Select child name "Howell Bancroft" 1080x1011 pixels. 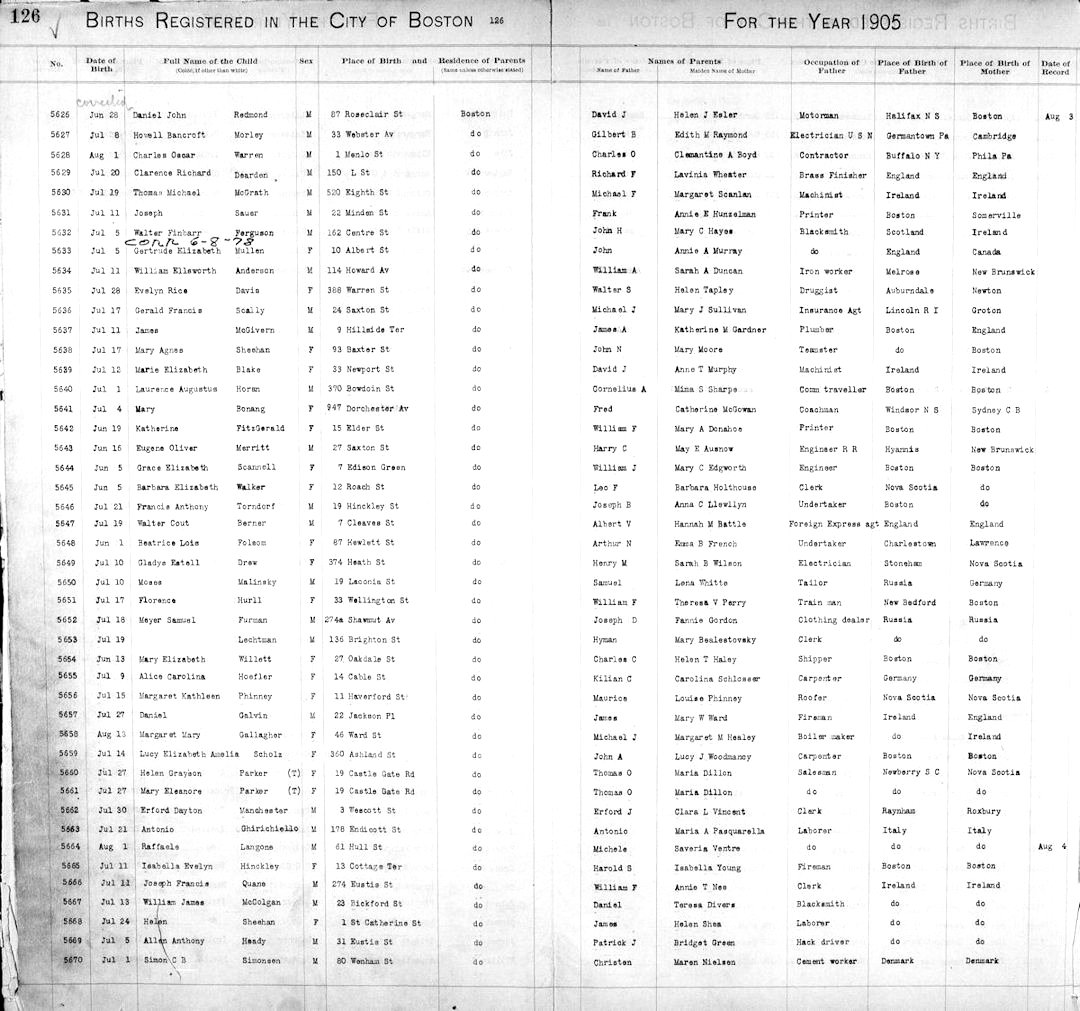click(x=169, y=135)
